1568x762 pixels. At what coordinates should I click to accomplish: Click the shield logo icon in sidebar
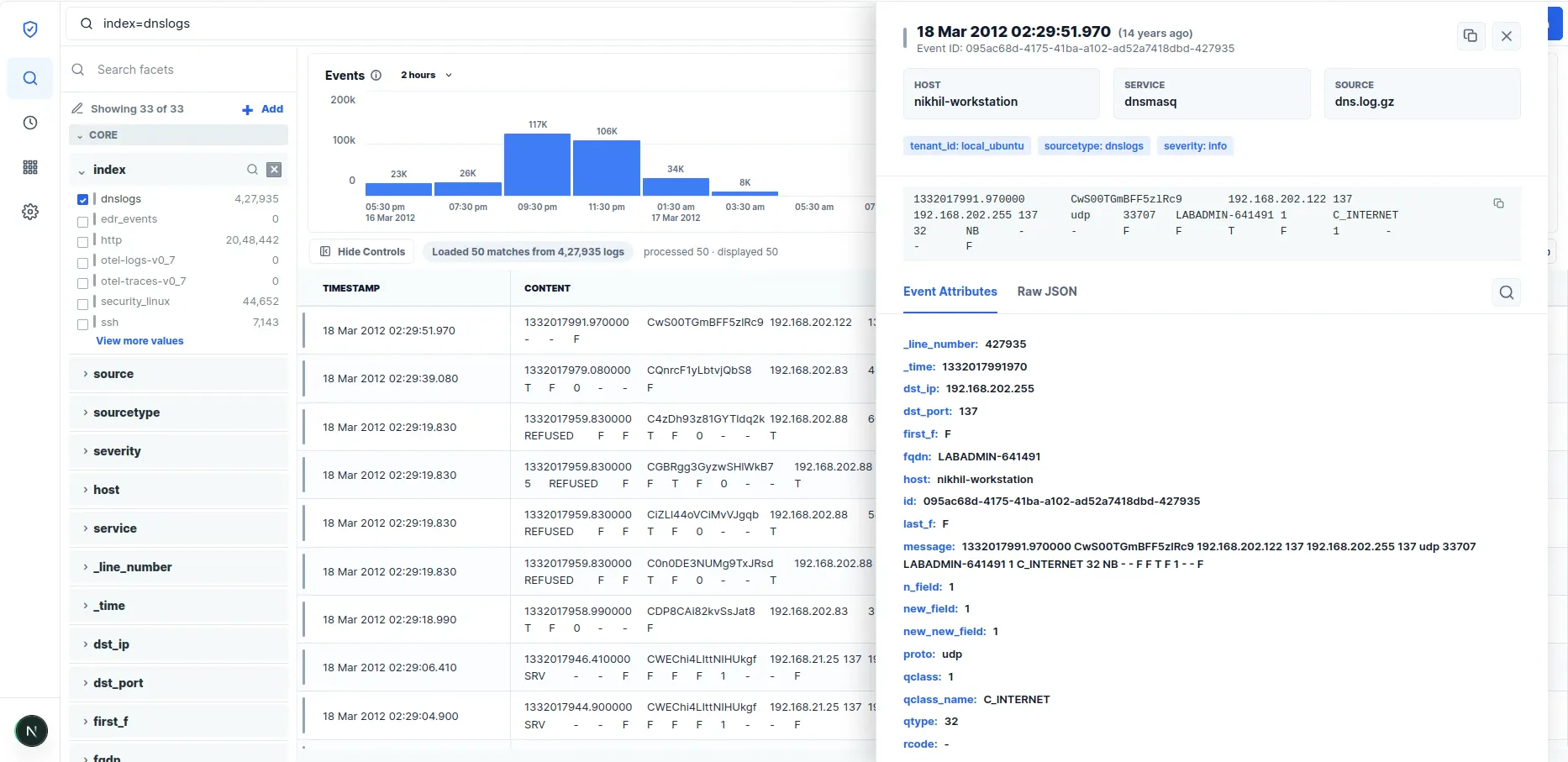click(30, 29)
